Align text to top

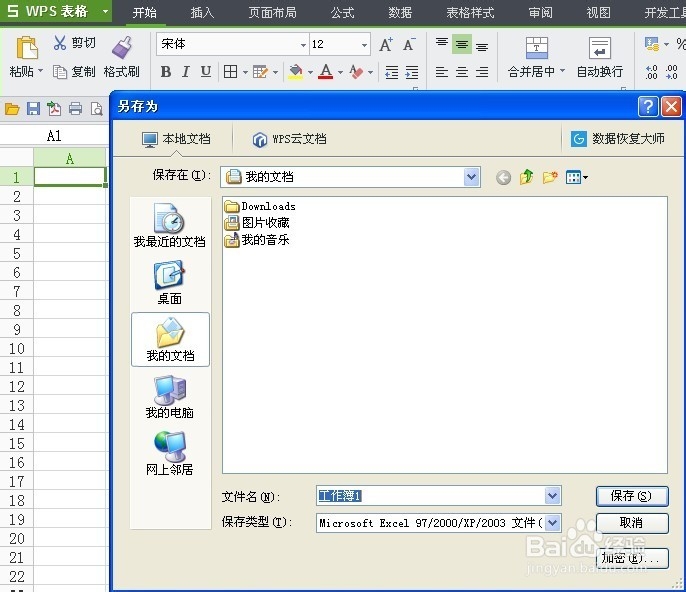[x=442, y=44]
